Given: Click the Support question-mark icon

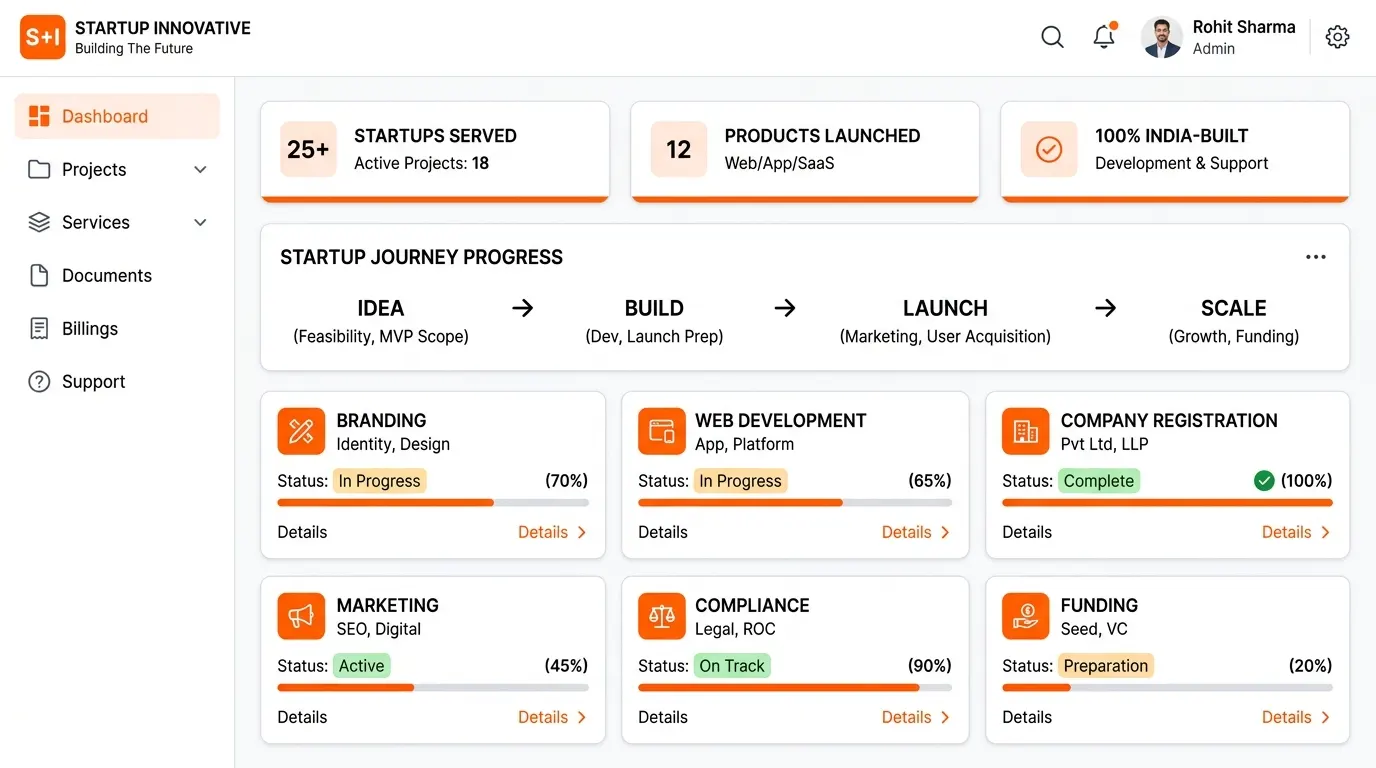Looking at the screenshot, I should 39,382.
